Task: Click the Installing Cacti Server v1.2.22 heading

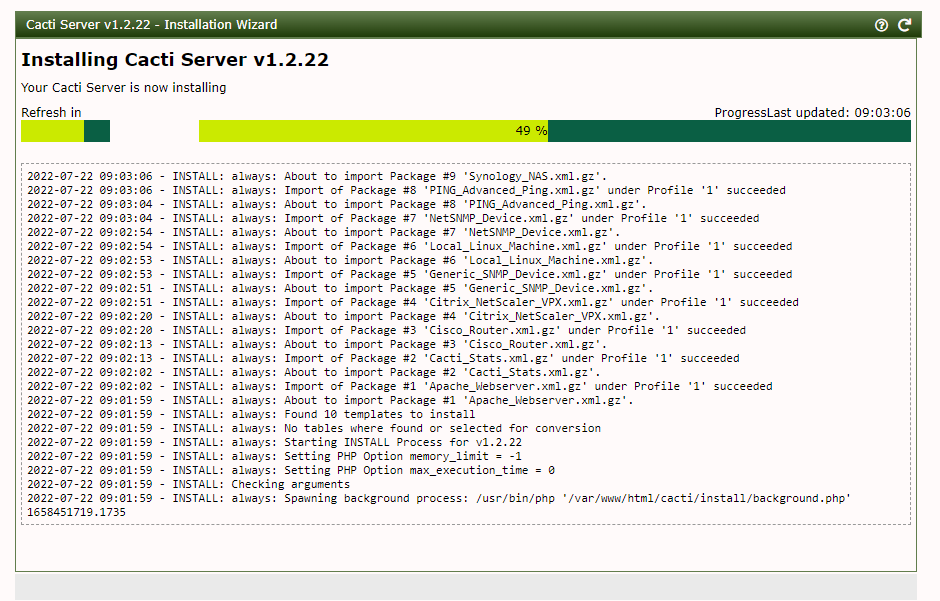Action: click(175, 59)
